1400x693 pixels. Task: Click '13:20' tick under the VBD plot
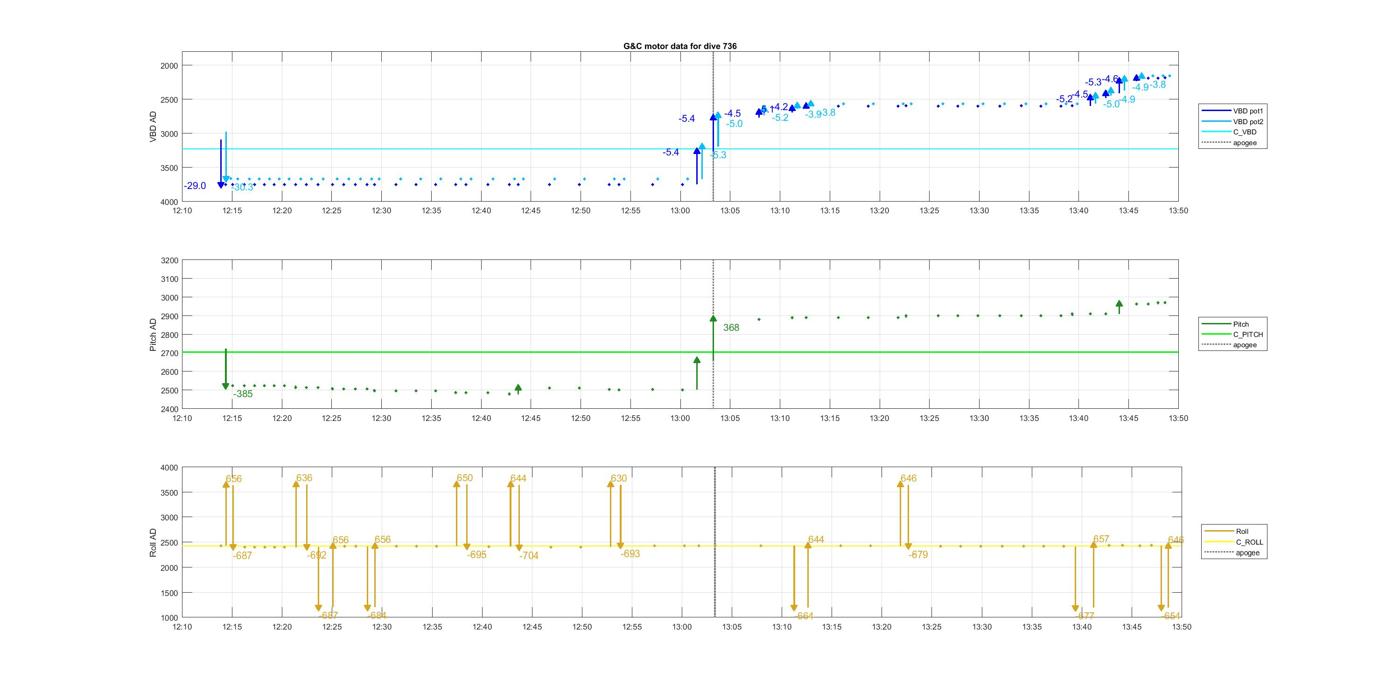[x=879, y=211]
